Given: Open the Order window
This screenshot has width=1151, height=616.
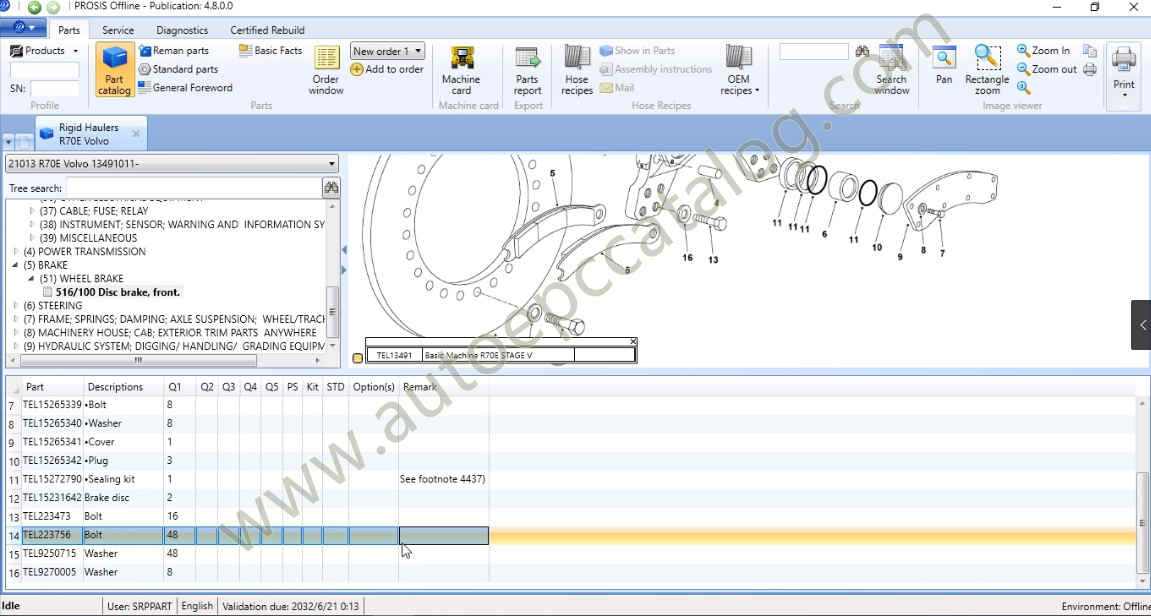Looking at the screenshot, I should point(326,70).
